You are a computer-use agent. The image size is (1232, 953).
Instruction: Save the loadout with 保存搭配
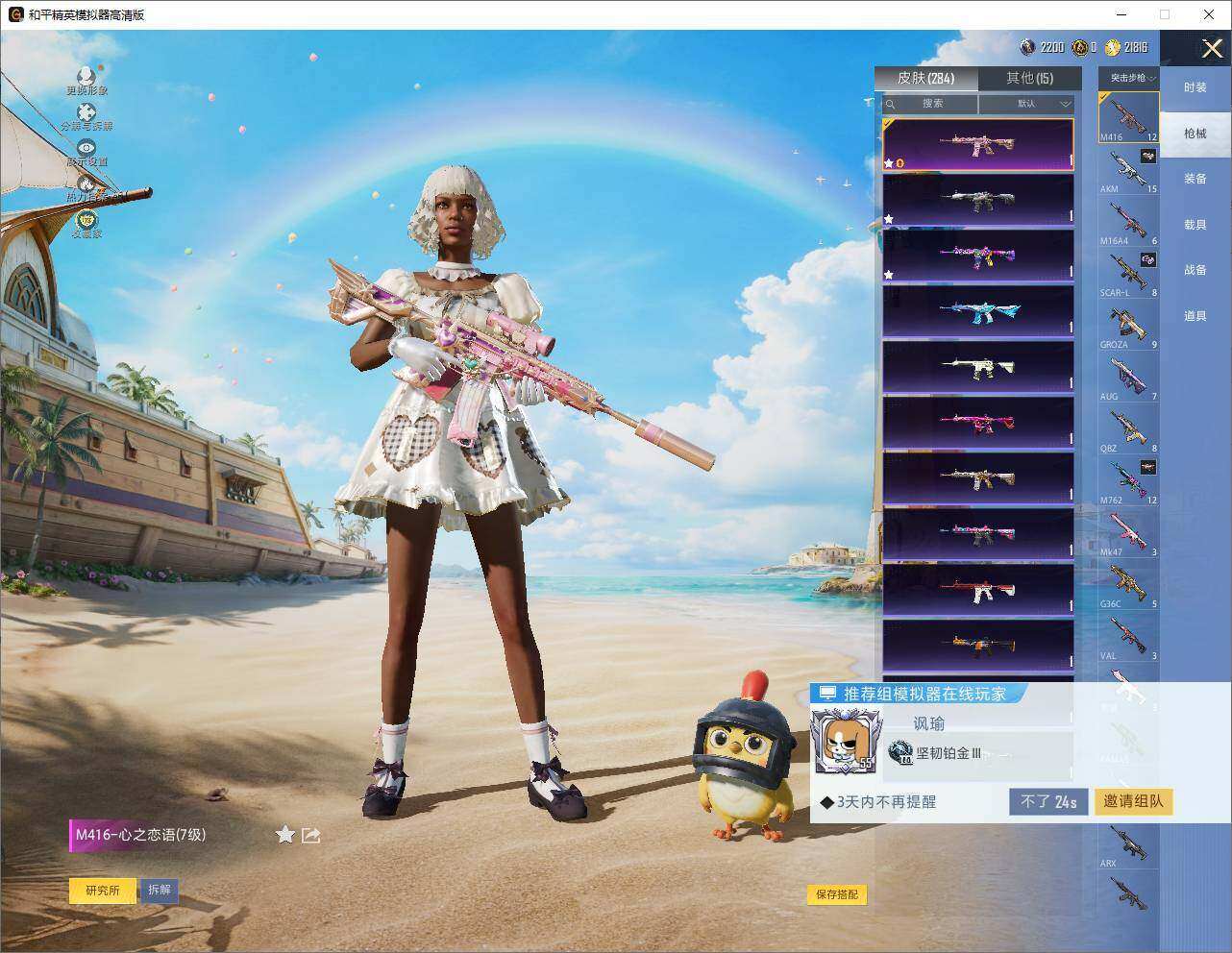pos(837,894)
